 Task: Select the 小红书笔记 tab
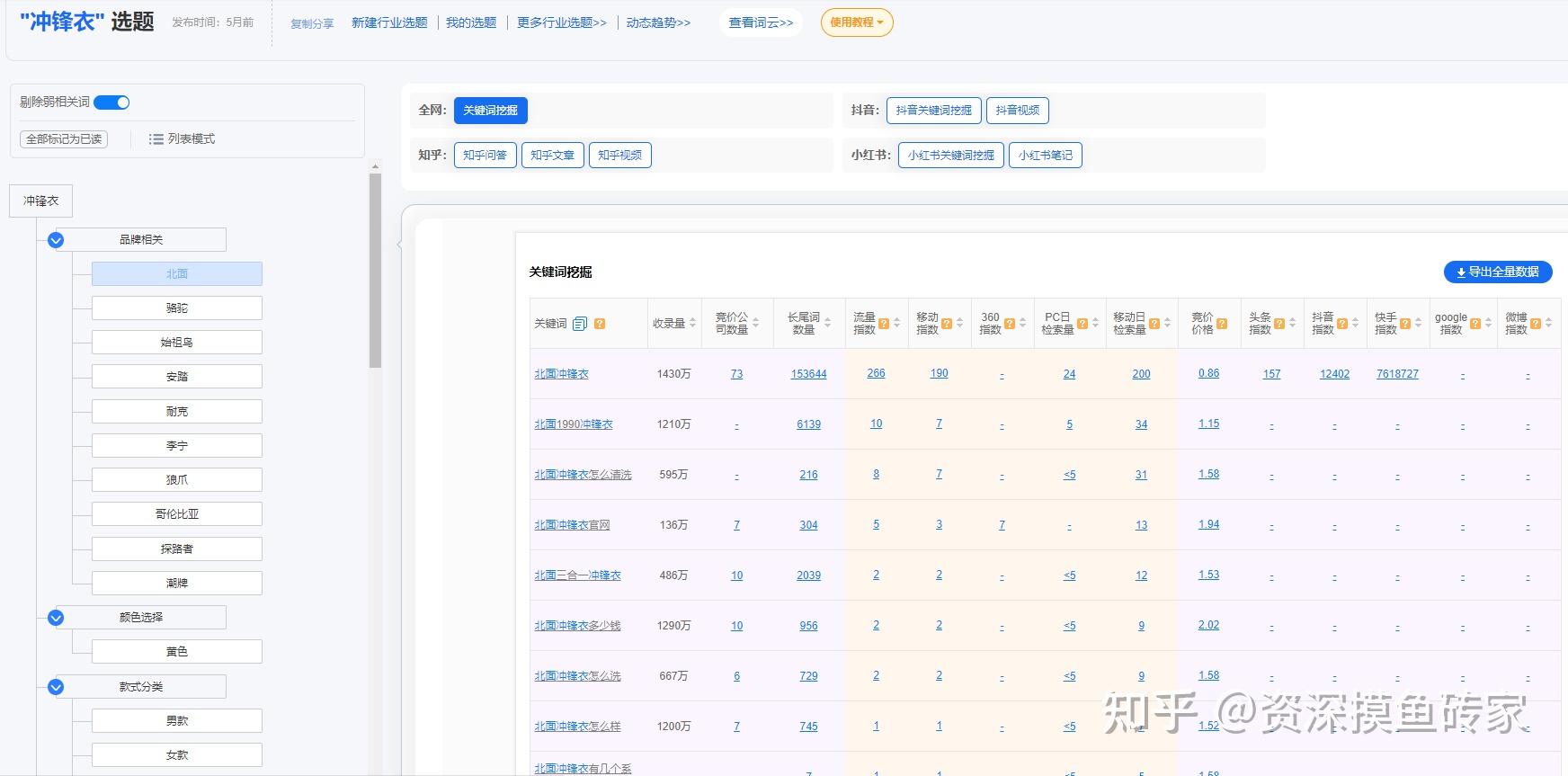pyautogui.click(x=1046, y=156)
